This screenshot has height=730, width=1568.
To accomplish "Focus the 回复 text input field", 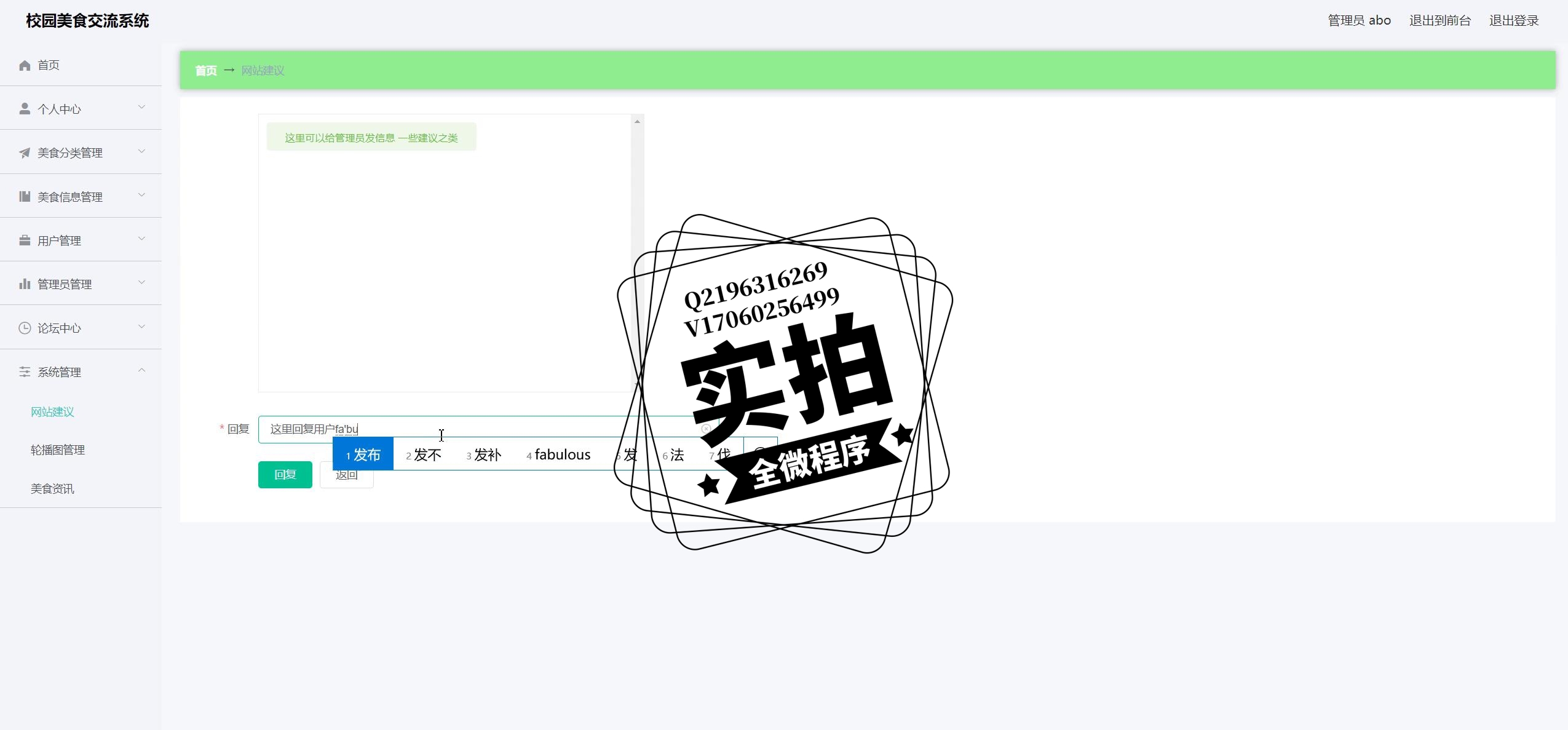I will click(488, 429).
